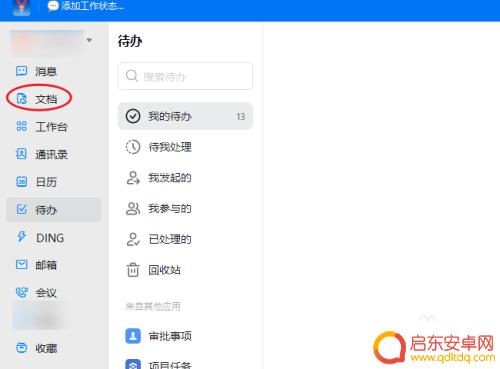Click the DING label in sidebar
This screenshot has width=500, height=369.
pos(50,238)
